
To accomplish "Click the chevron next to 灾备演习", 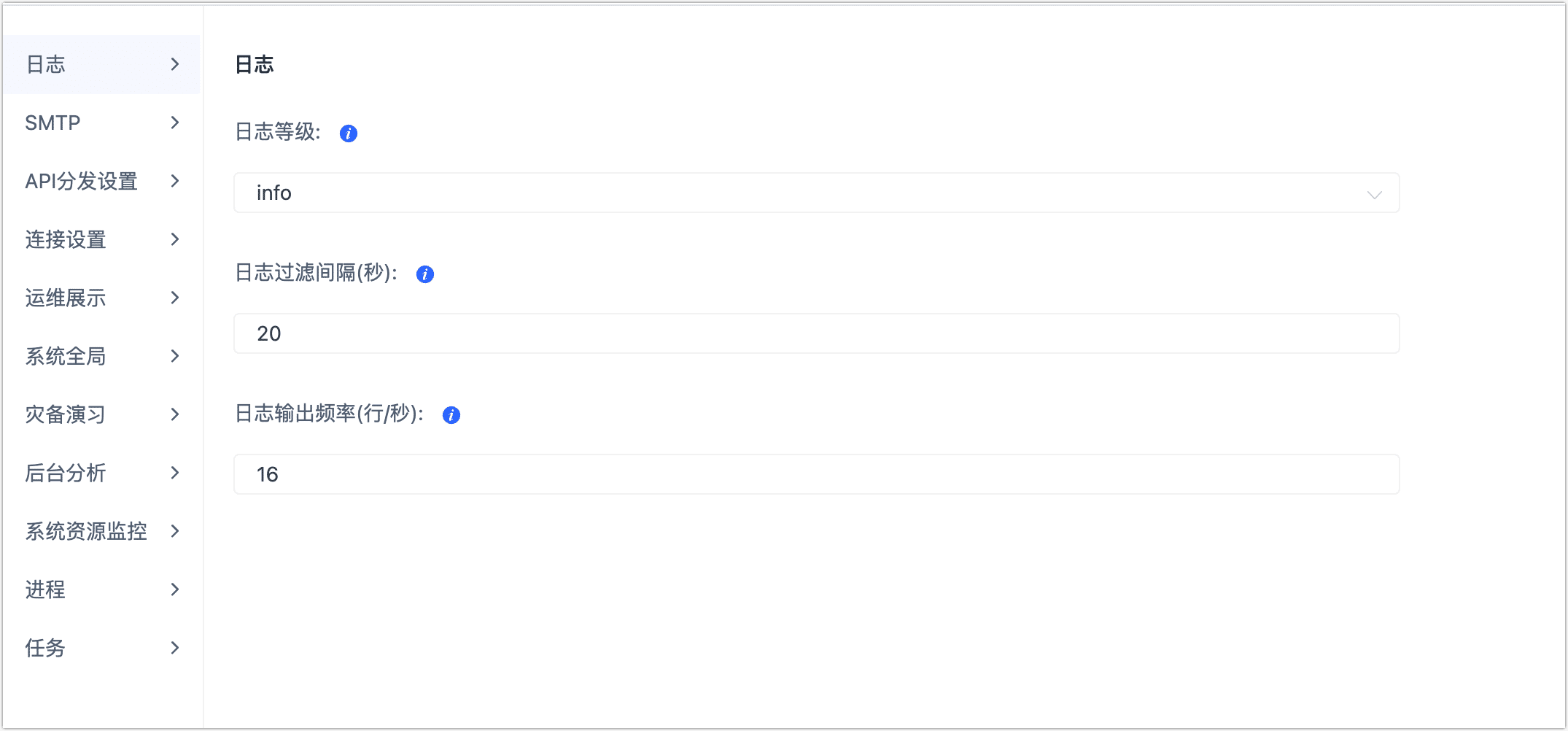I will (175, 414).
